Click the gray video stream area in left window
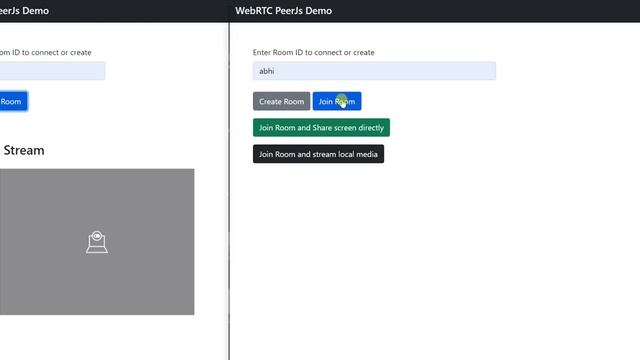 pos(97,242)
